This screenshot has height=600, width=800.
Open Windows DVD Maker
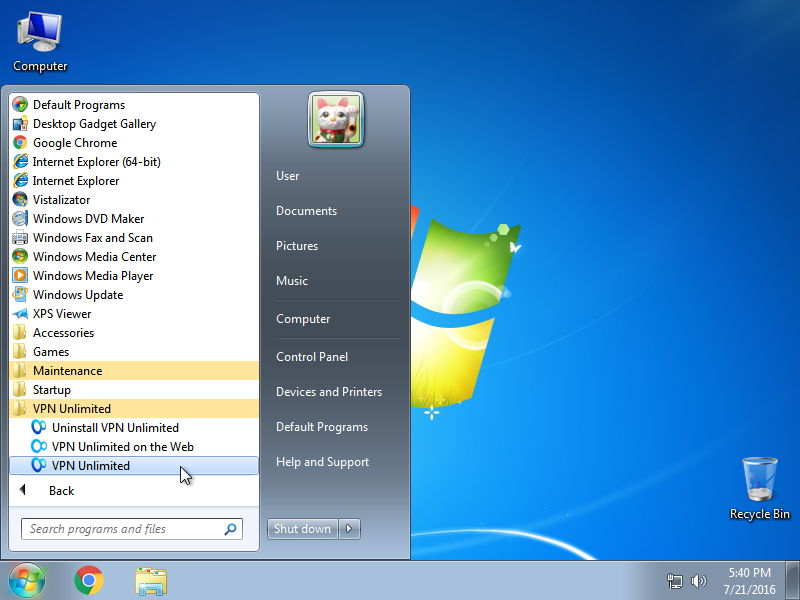coord(134,219)
